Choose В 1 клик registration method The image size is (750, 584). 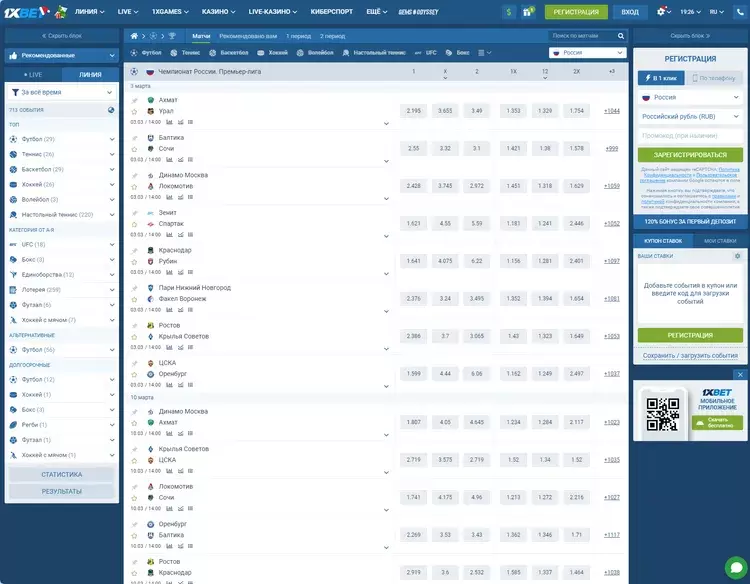[661, 78]
